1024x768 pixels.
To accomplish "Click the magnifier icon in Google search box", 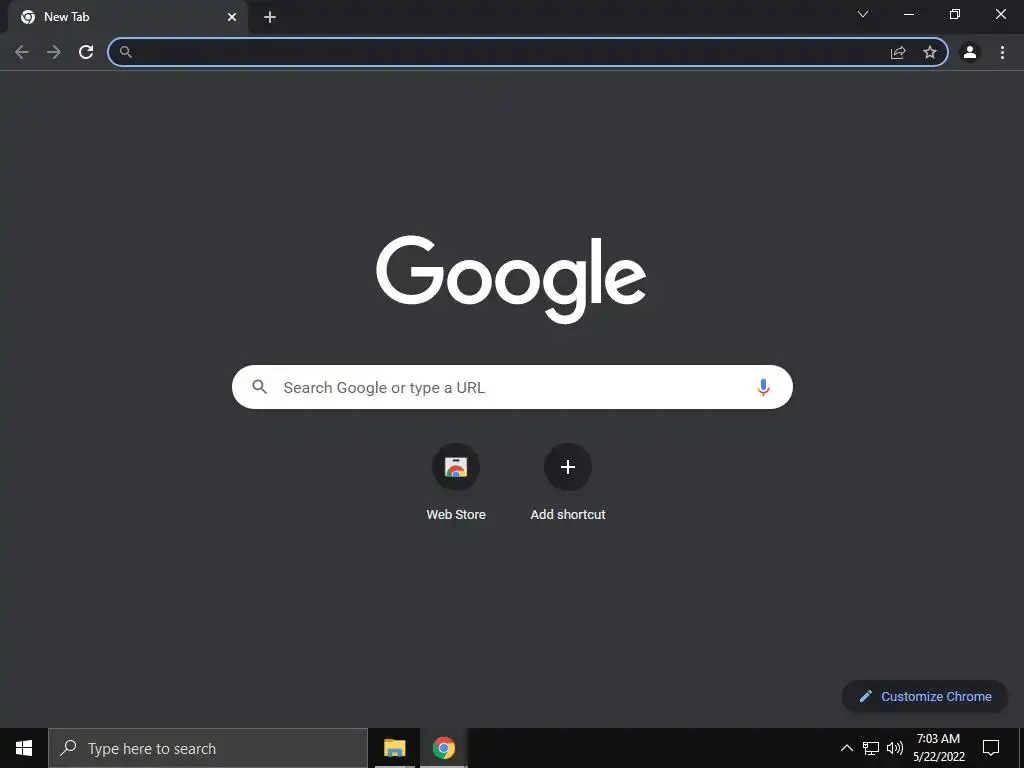I will pos(259,387).
